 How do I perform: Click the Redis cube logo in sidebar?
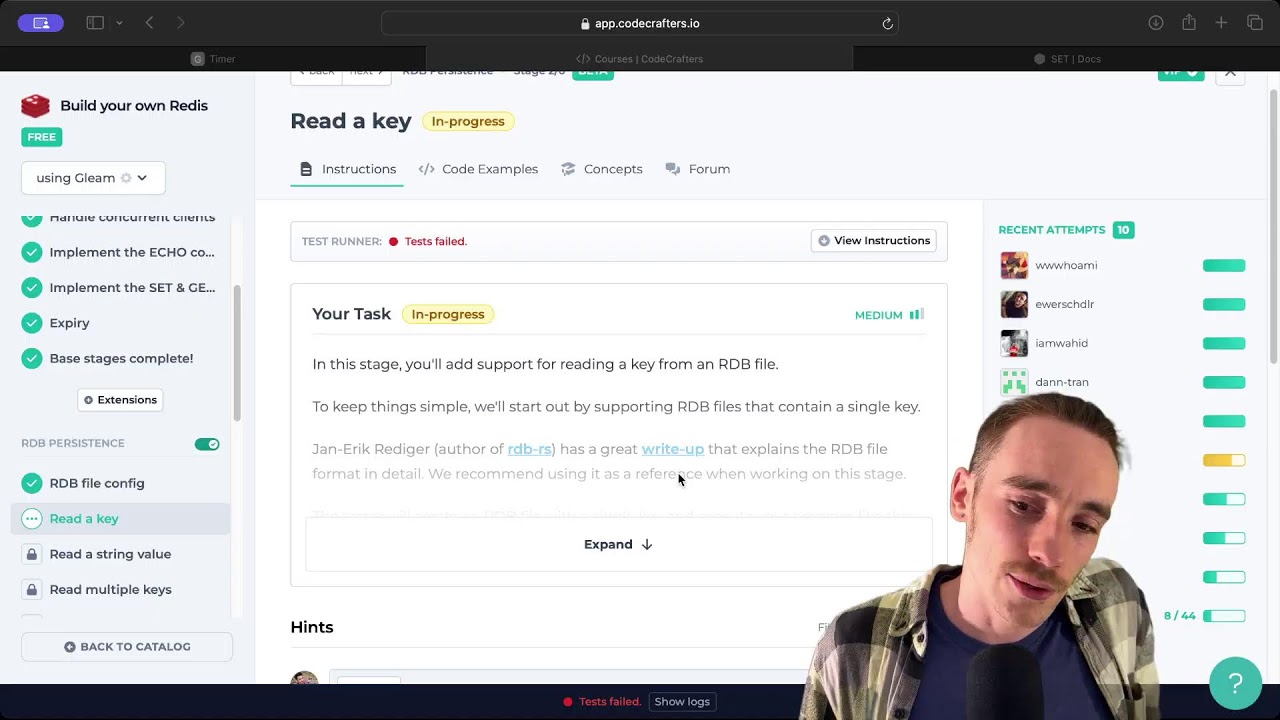tap(35, 105)
